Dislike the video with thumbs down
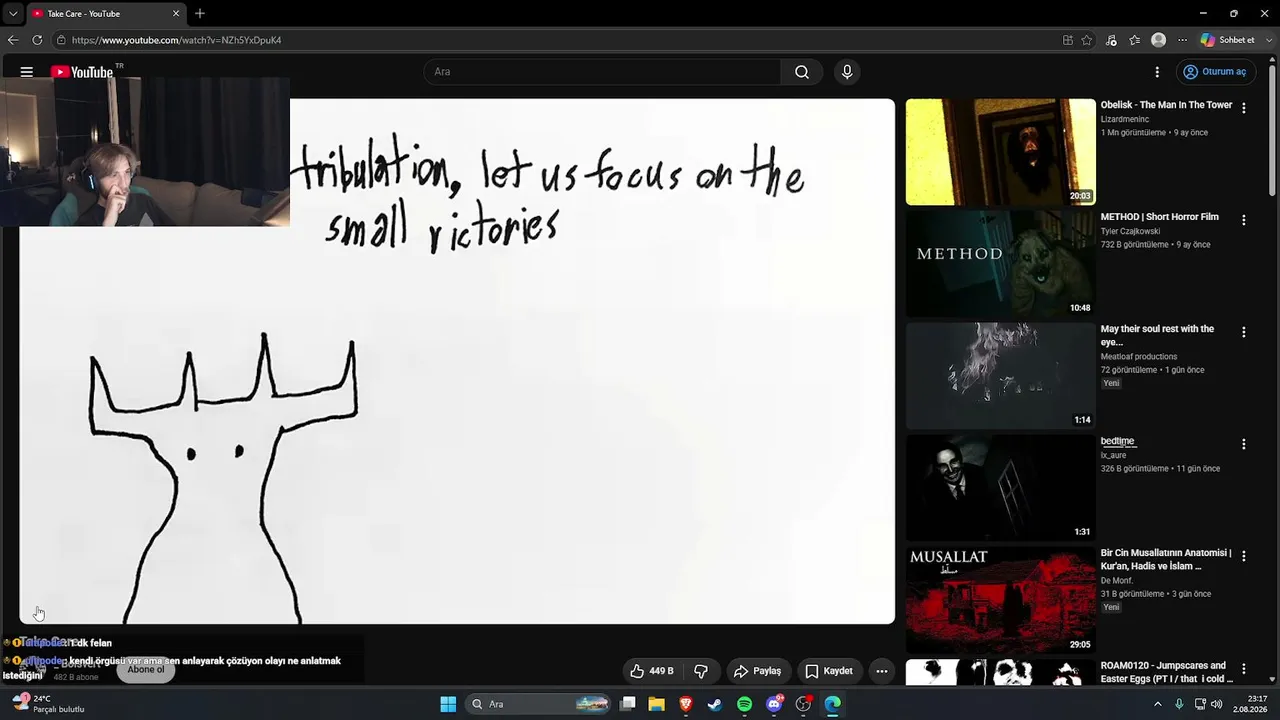The width and height of the screenshot is (1280, 720). point(701,671)
